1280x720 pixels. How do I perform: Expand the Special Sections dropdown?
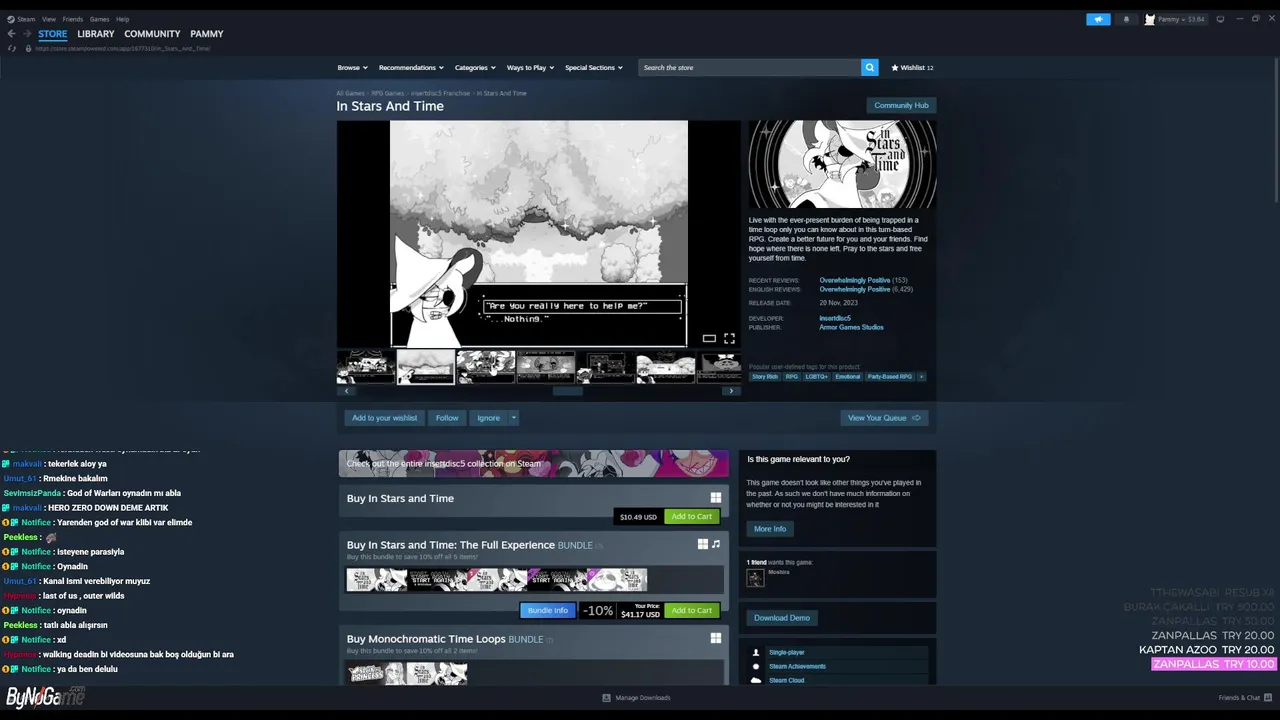[x=594, y=67]
